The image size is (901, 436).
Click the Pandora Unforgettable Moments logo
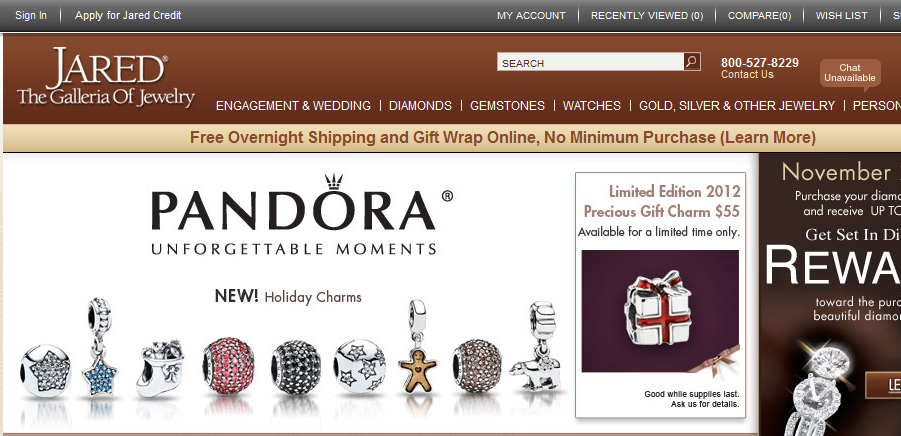(301, 215)
